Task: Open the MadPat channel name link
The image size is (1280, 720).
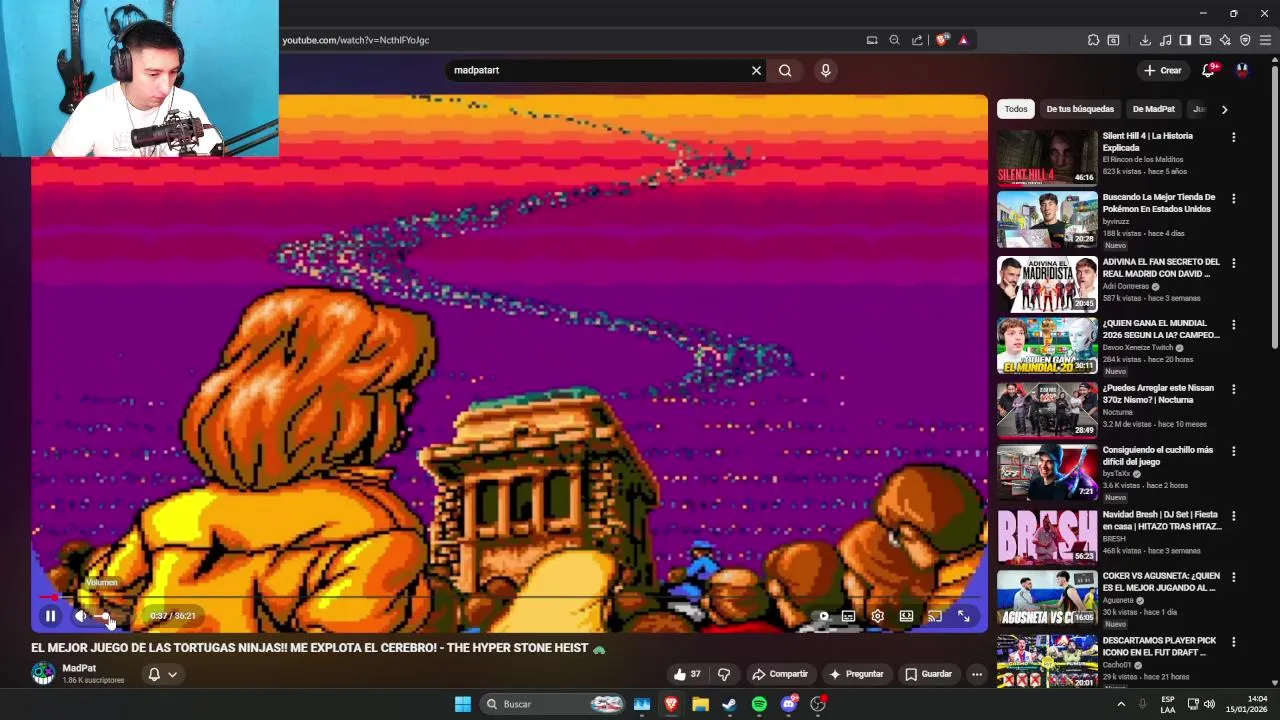Action: (x=79, y=668)
